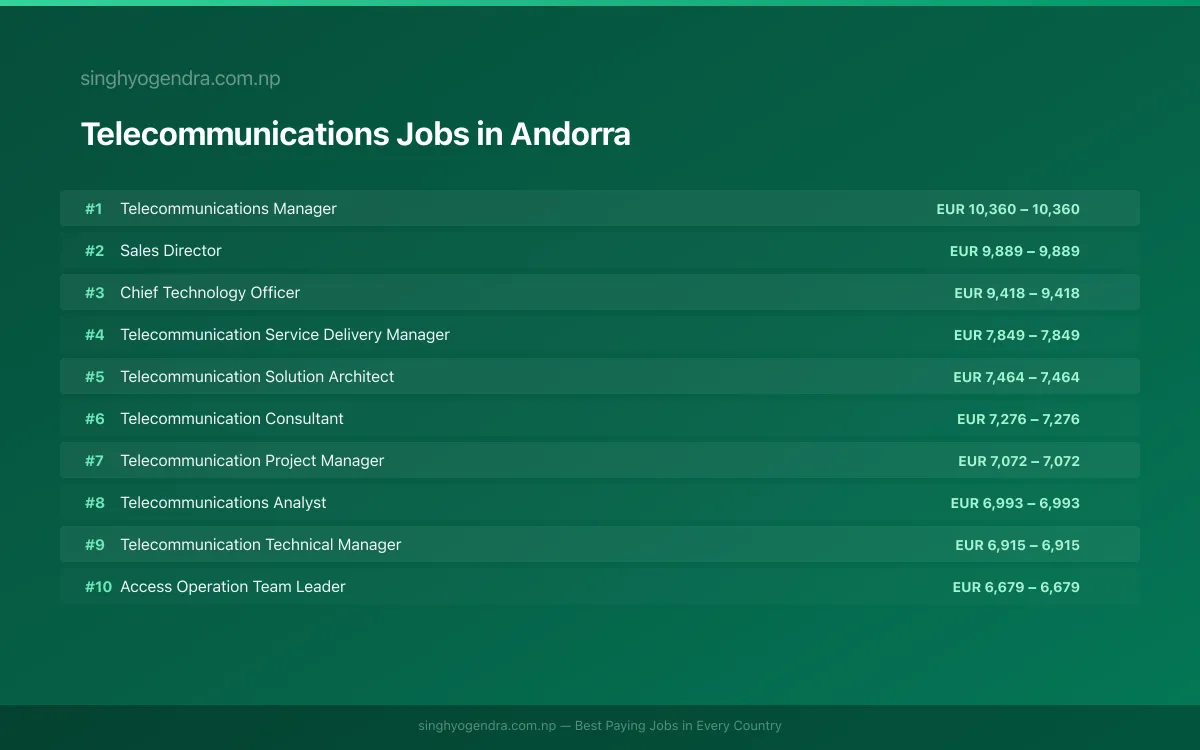Click the #1 rank number
The height and width of the screenshot is (750, 1200).
coord(94,209)
